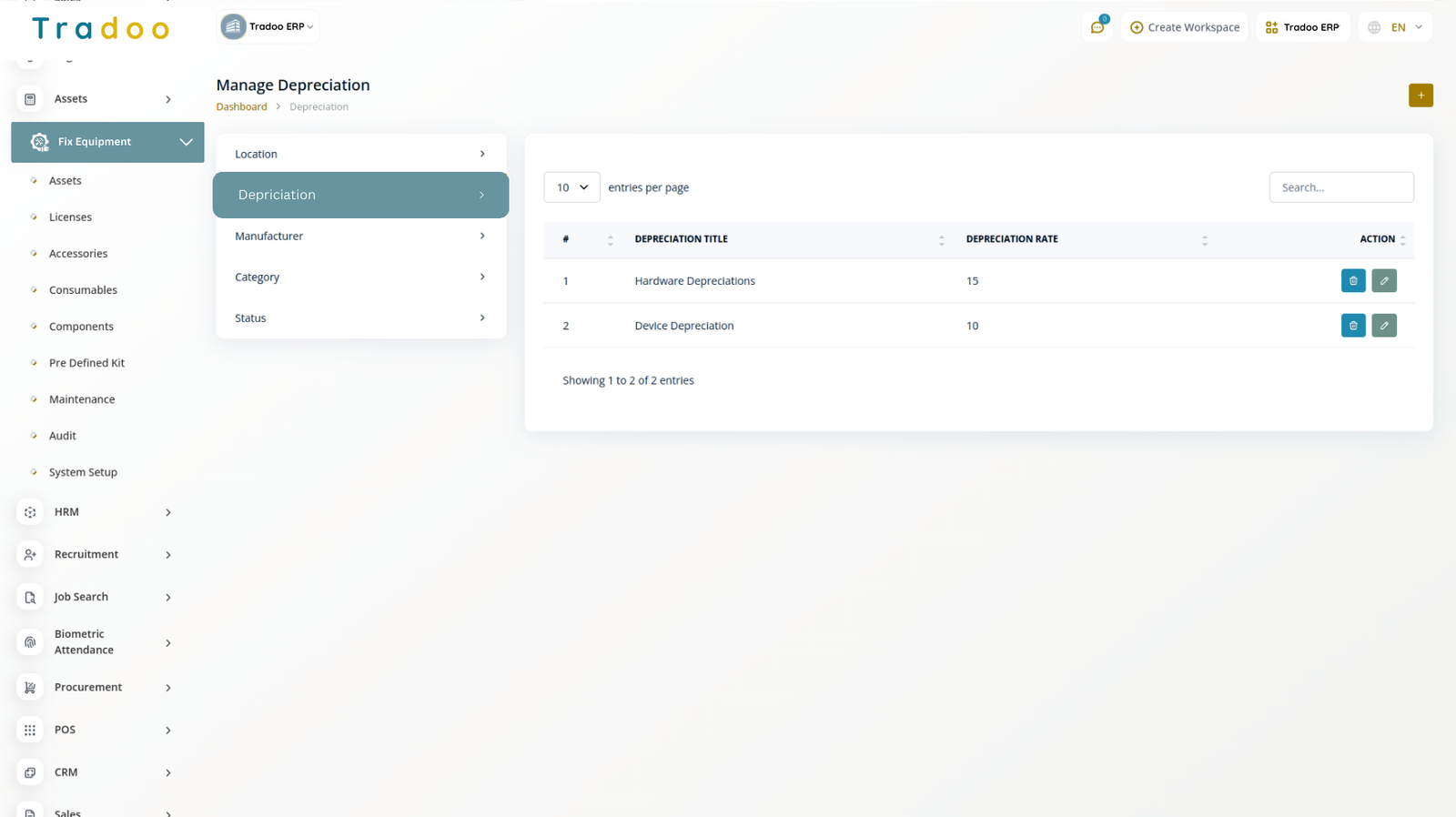This screenshot has width=1456, height=817.
Task: Delete the Hardware Depreciations row
Action: tap(1353, 281)
